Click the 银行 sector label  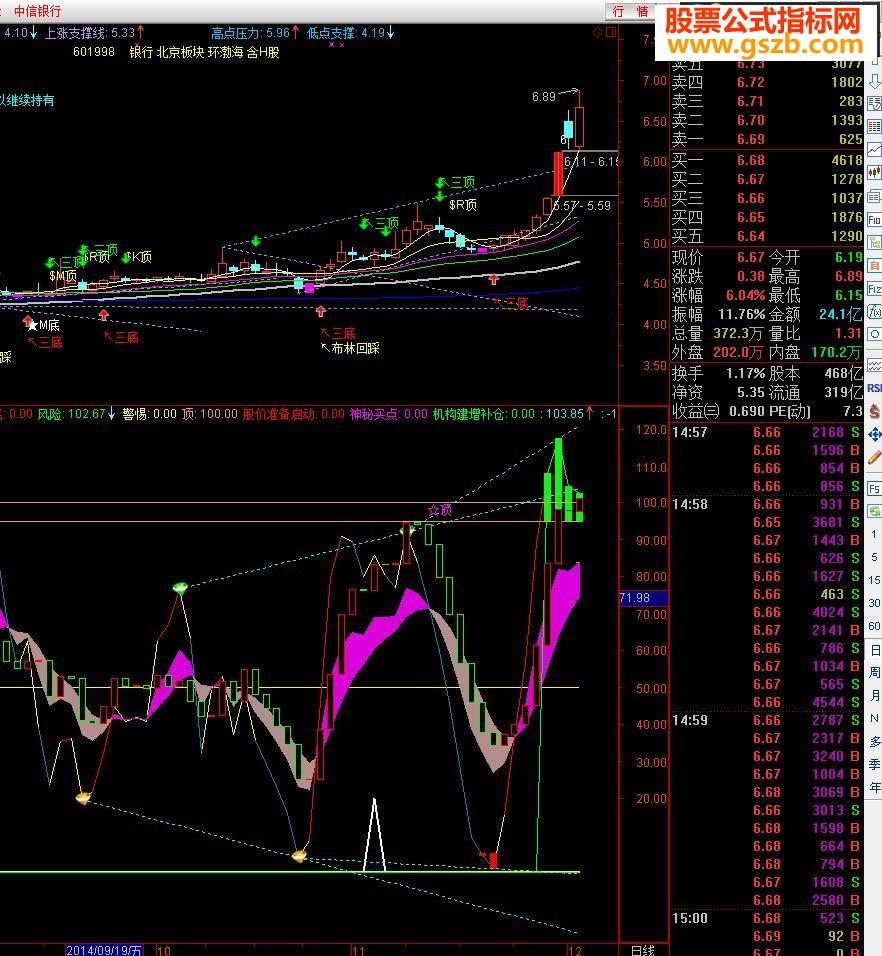click(141, 52)
